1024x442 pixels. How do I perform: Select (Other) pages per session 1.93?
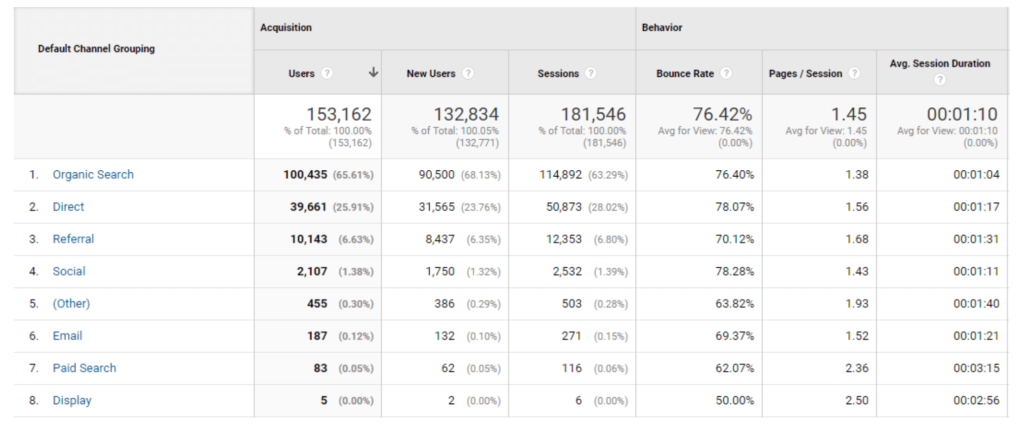857,304
